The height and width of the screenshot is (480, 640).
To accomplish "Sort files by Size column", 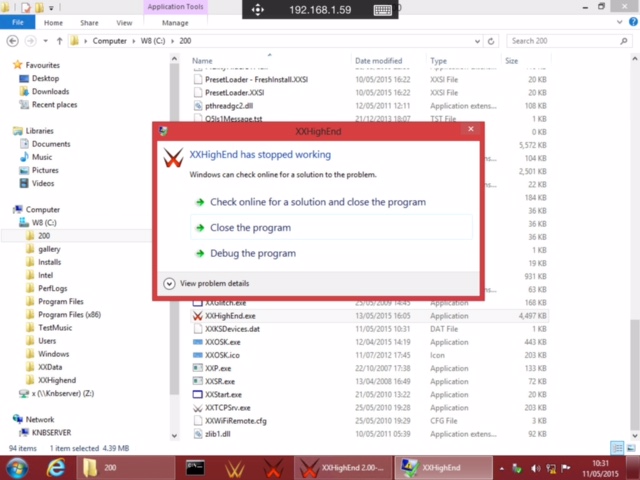I will pyautogui.click(x=511, y=61).
